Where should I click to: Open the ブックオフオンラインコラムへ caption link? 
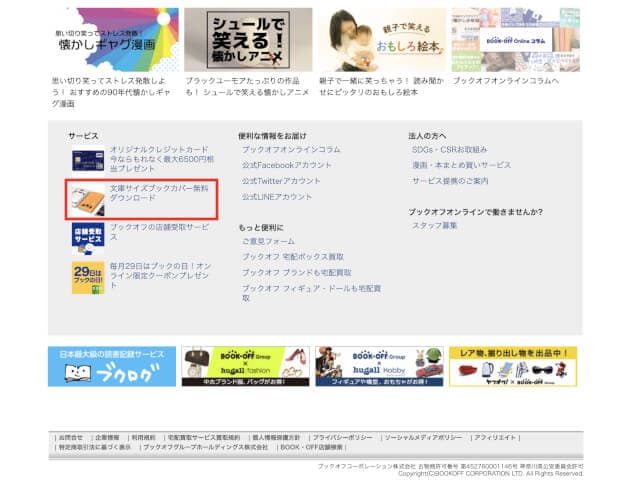[x=506, y=81]
